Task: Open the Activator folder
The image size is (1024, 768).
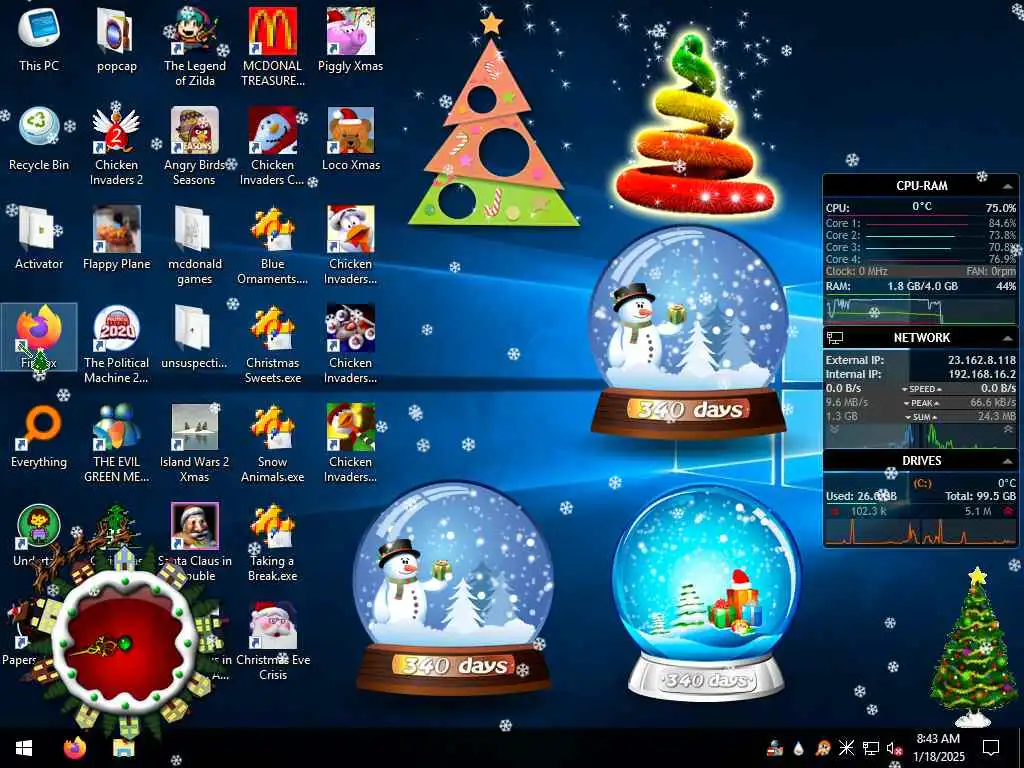Action: pos(39,238)
